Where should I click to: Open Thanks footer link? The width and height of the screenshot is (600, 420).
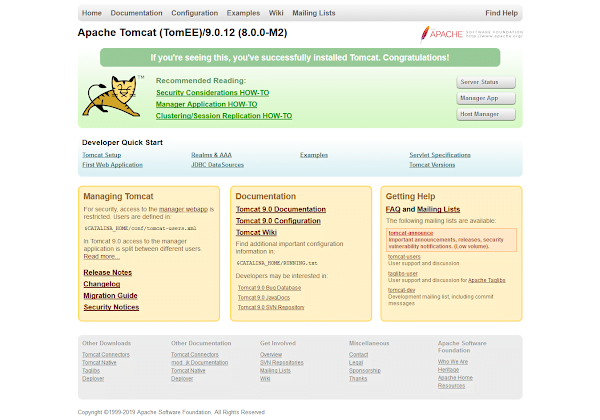click(x=358, y=379)
